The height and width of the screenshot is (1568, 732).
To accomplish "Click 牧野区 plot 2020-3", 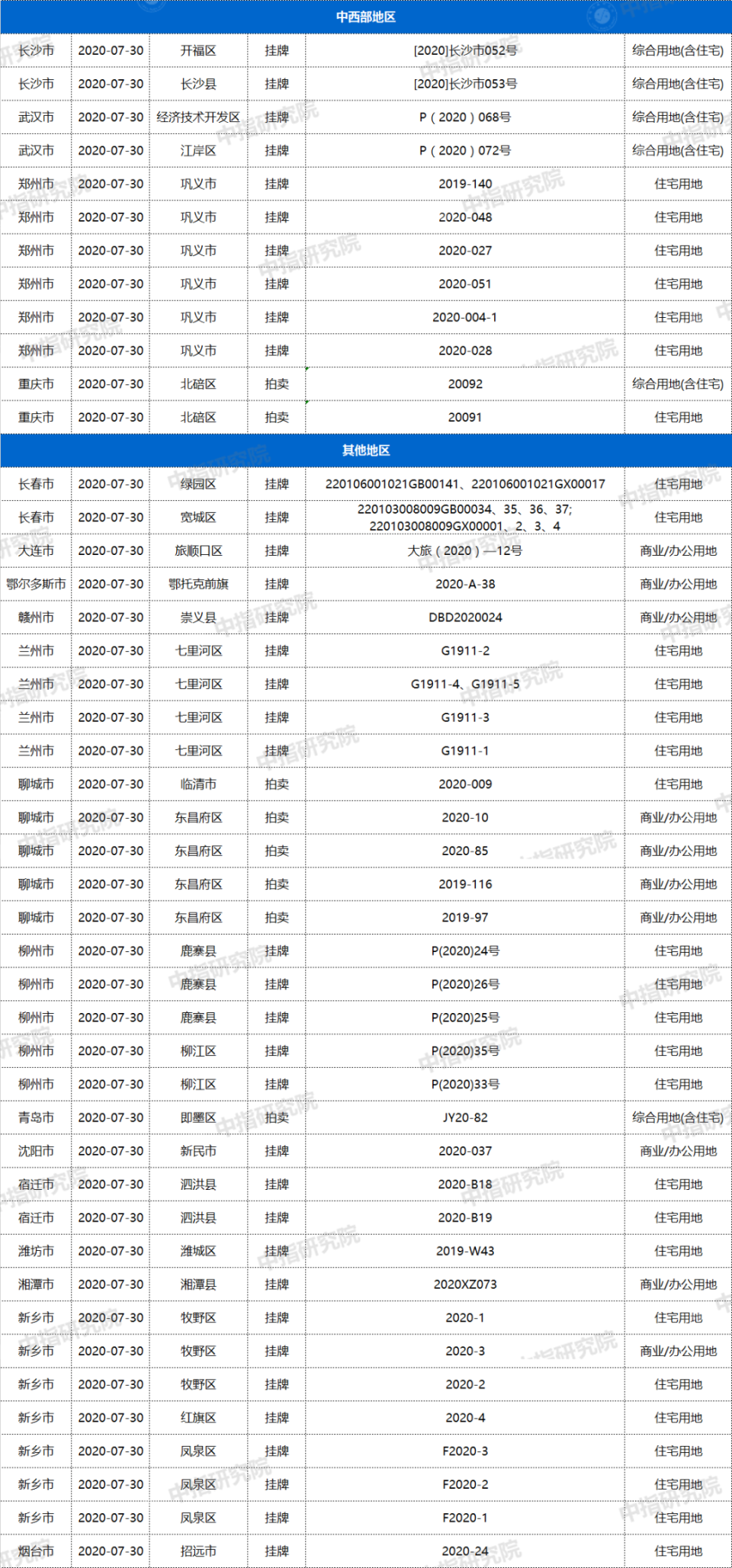I will (465, 1352).
